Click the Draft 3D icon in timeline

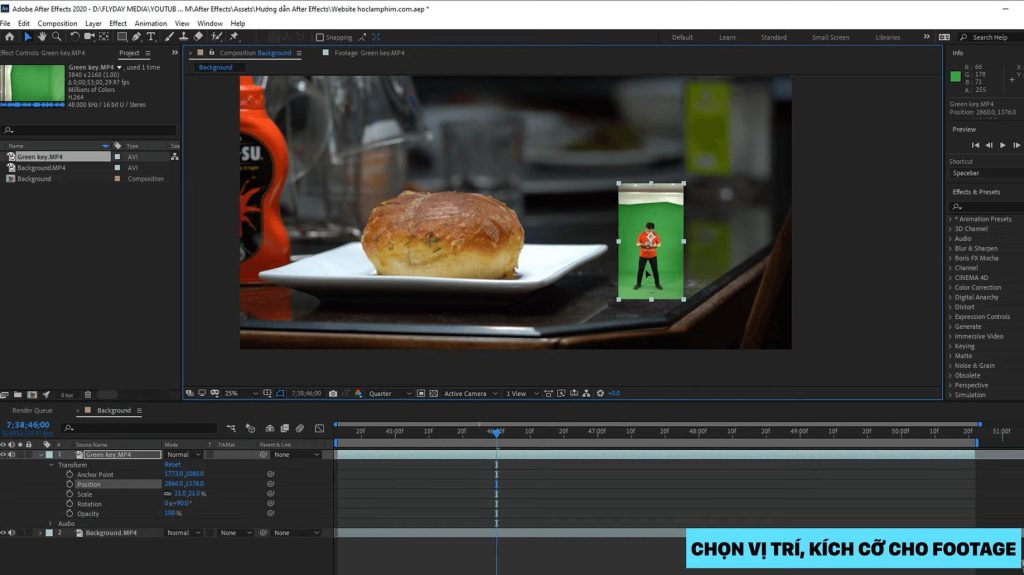pos(250,428)
